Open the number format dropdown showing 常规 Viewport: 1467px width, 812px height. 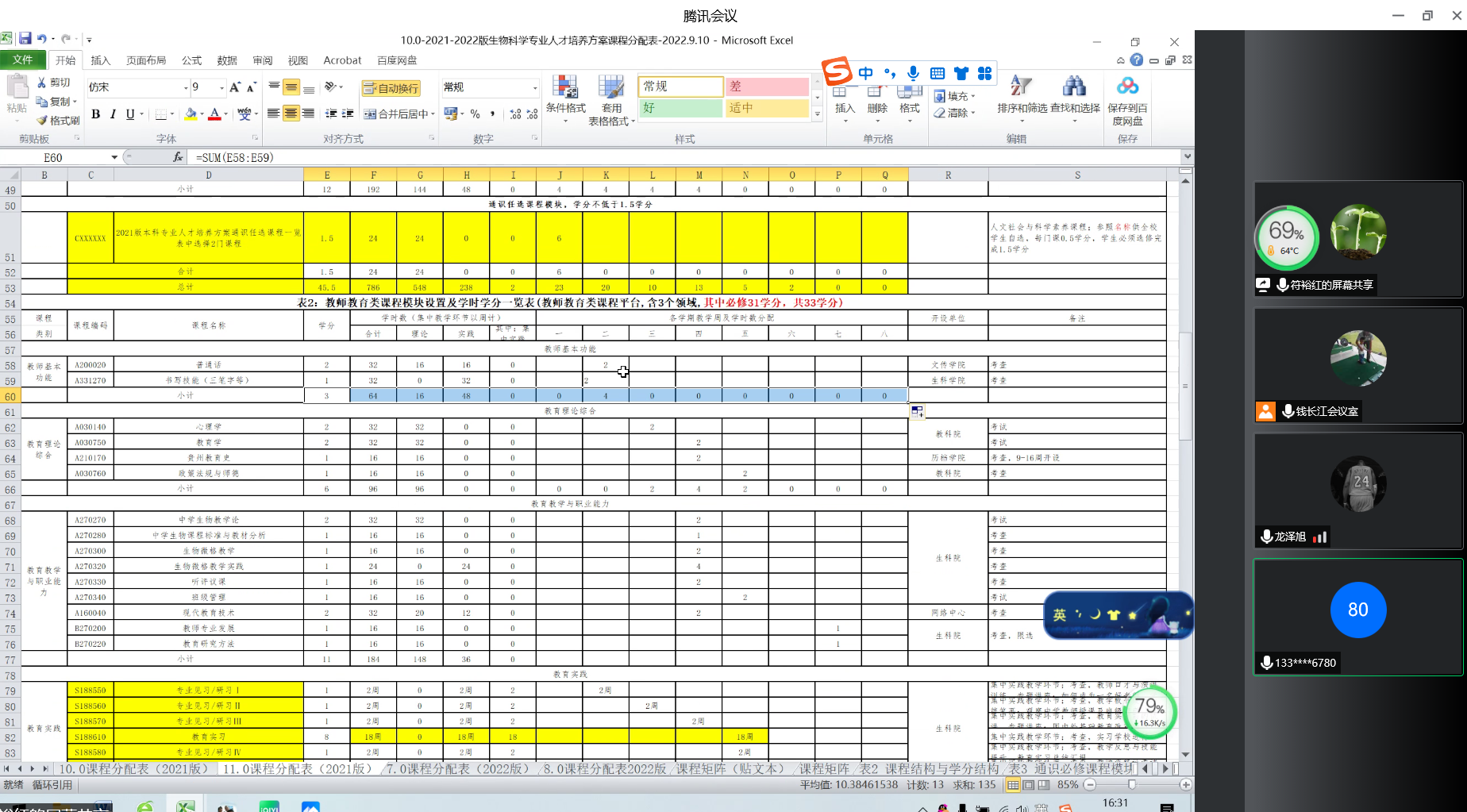tap(534, 88)
